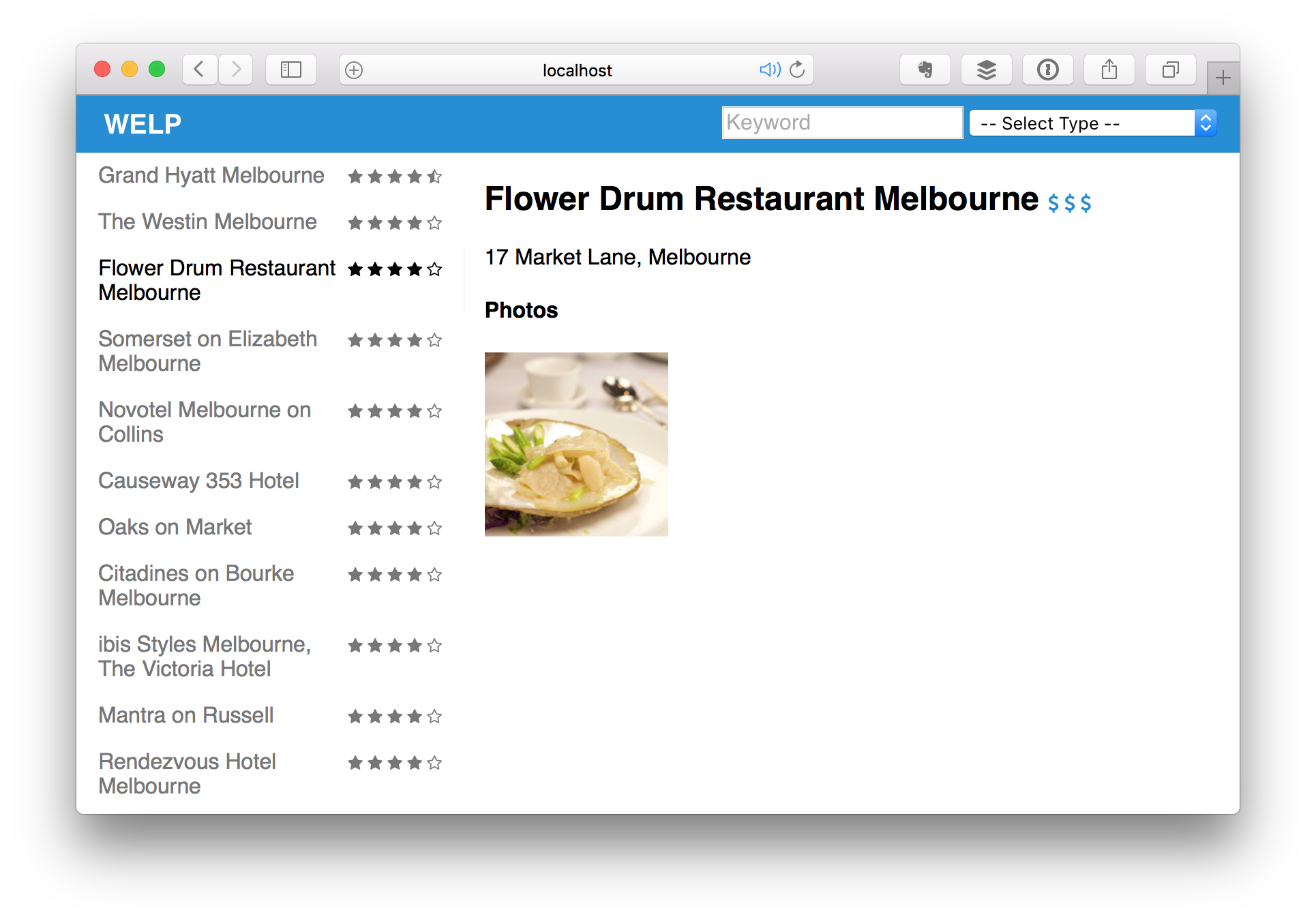Mute audio via speaker icon in address bar

tap(769, 70)
